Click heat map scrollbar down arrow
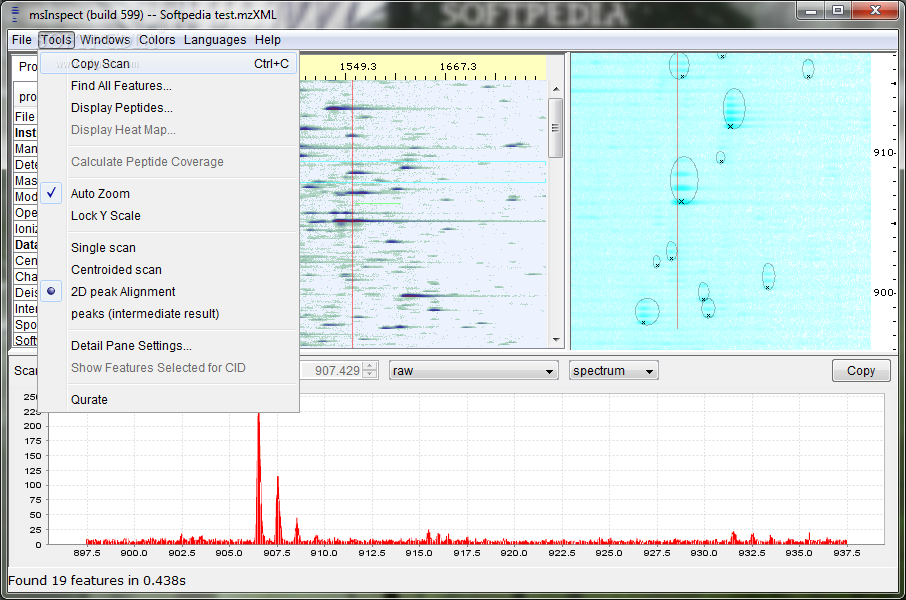The image size is (906, 600). pos(556,340)
